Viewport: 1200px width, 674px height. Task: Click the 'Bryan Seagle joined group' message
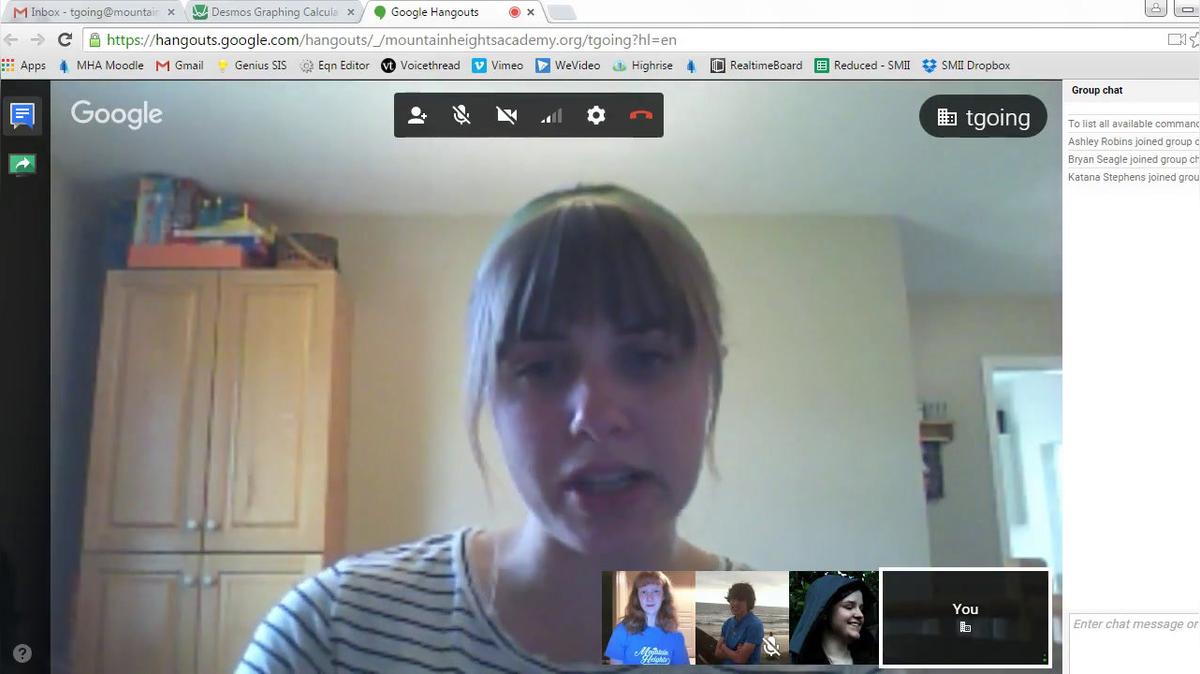1133,159
